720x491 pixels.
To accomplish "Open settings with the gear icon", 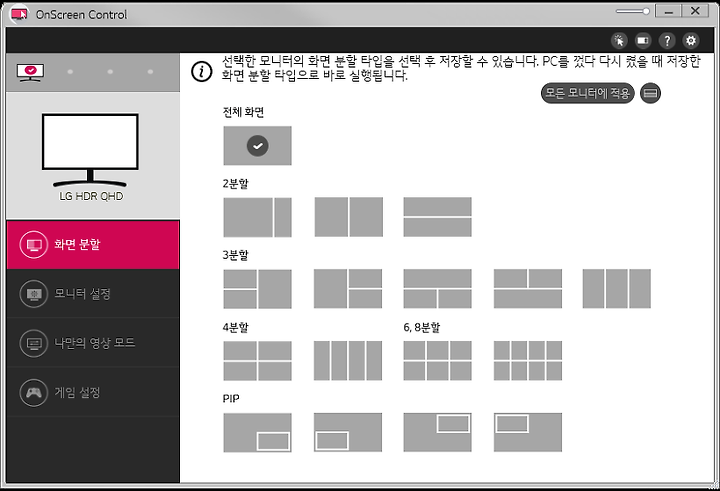I will tap(691, 40).
